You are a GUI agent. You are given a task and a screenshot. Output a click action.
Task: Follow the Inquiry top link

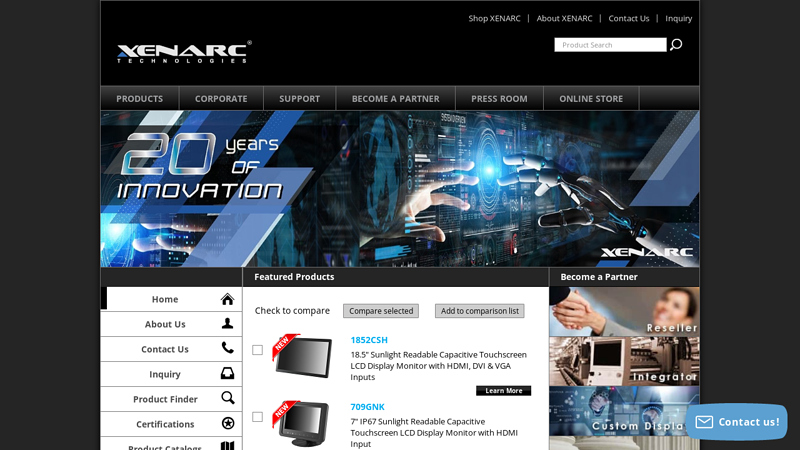[679, 18]
